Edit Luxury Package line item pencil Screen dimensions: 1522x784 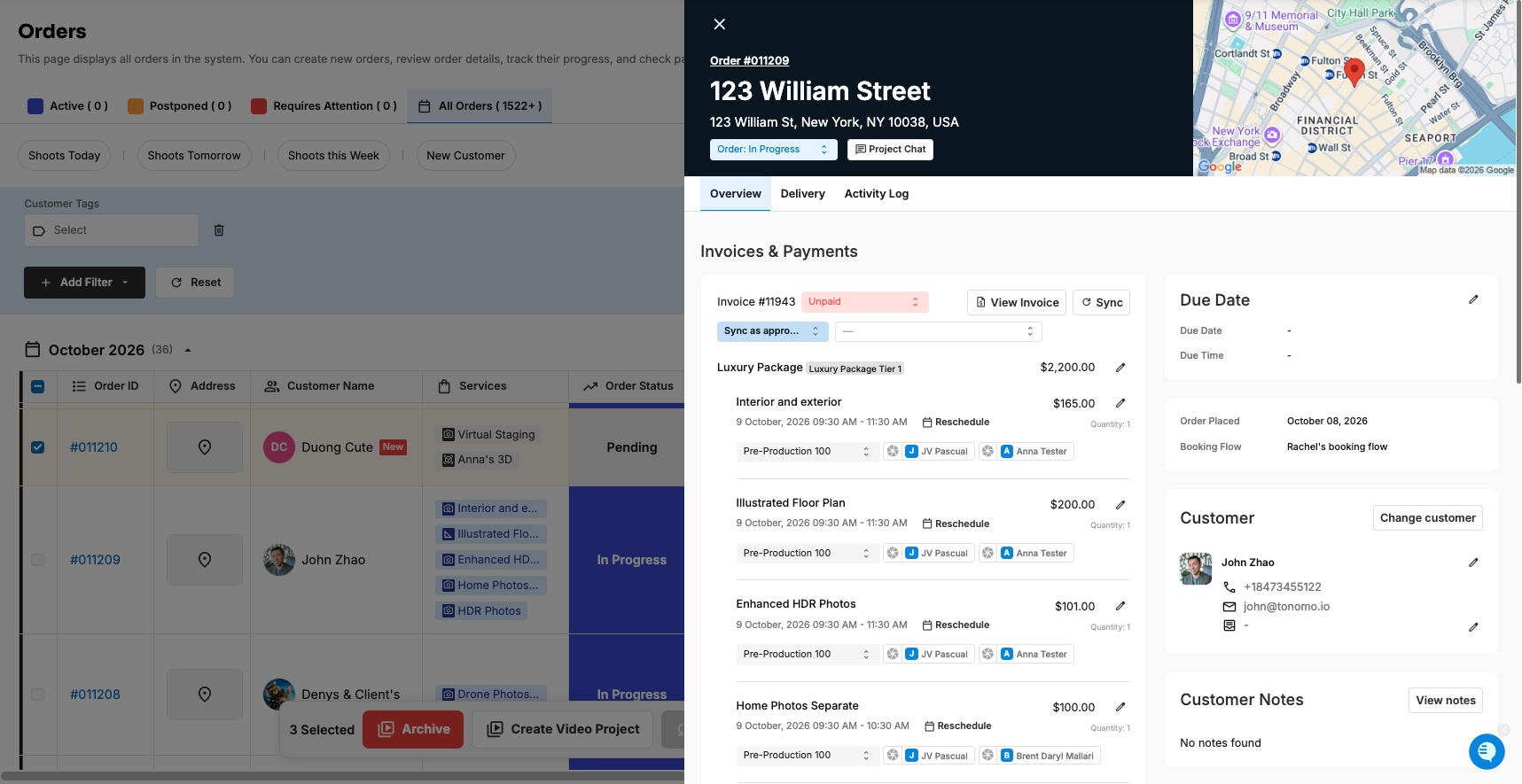point(1120,367)
